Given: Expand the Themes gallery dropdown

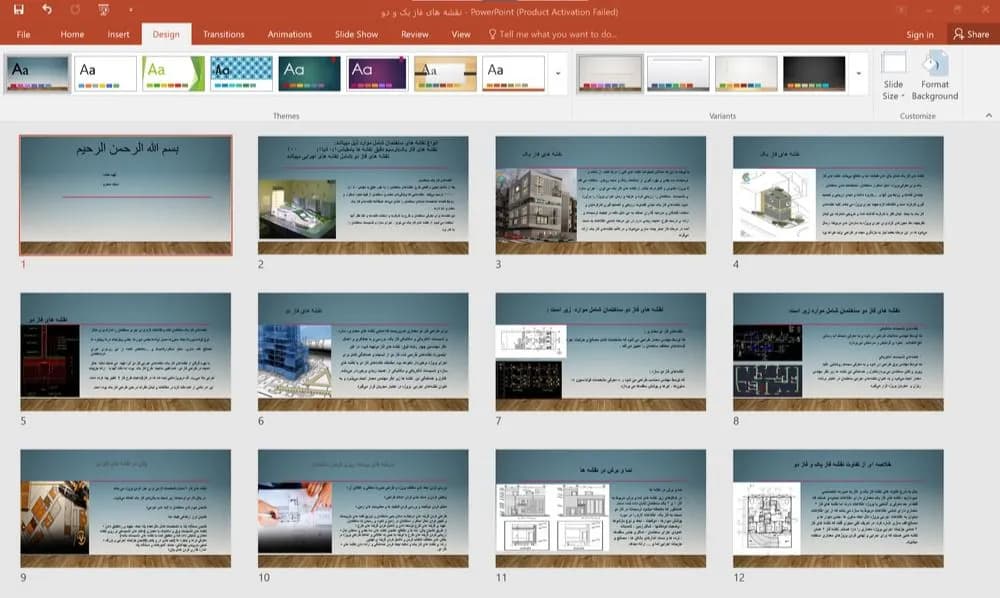Looking at the screenshot, I should 558,73.
